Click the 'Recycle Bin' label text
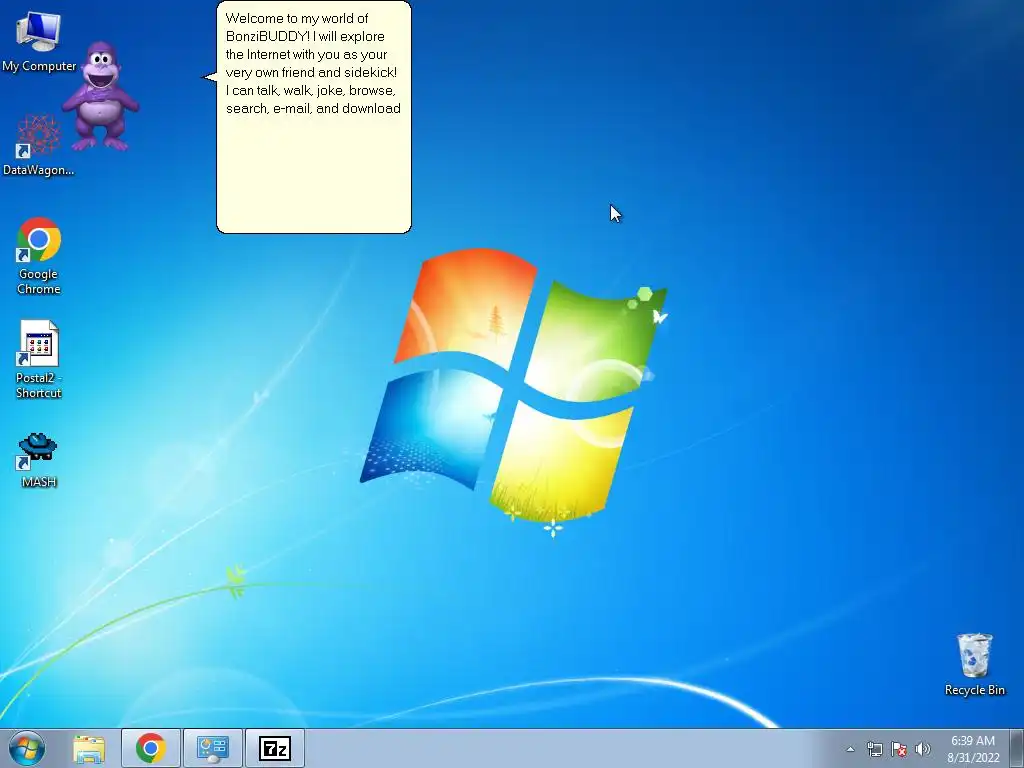 [x=974, y=690]
